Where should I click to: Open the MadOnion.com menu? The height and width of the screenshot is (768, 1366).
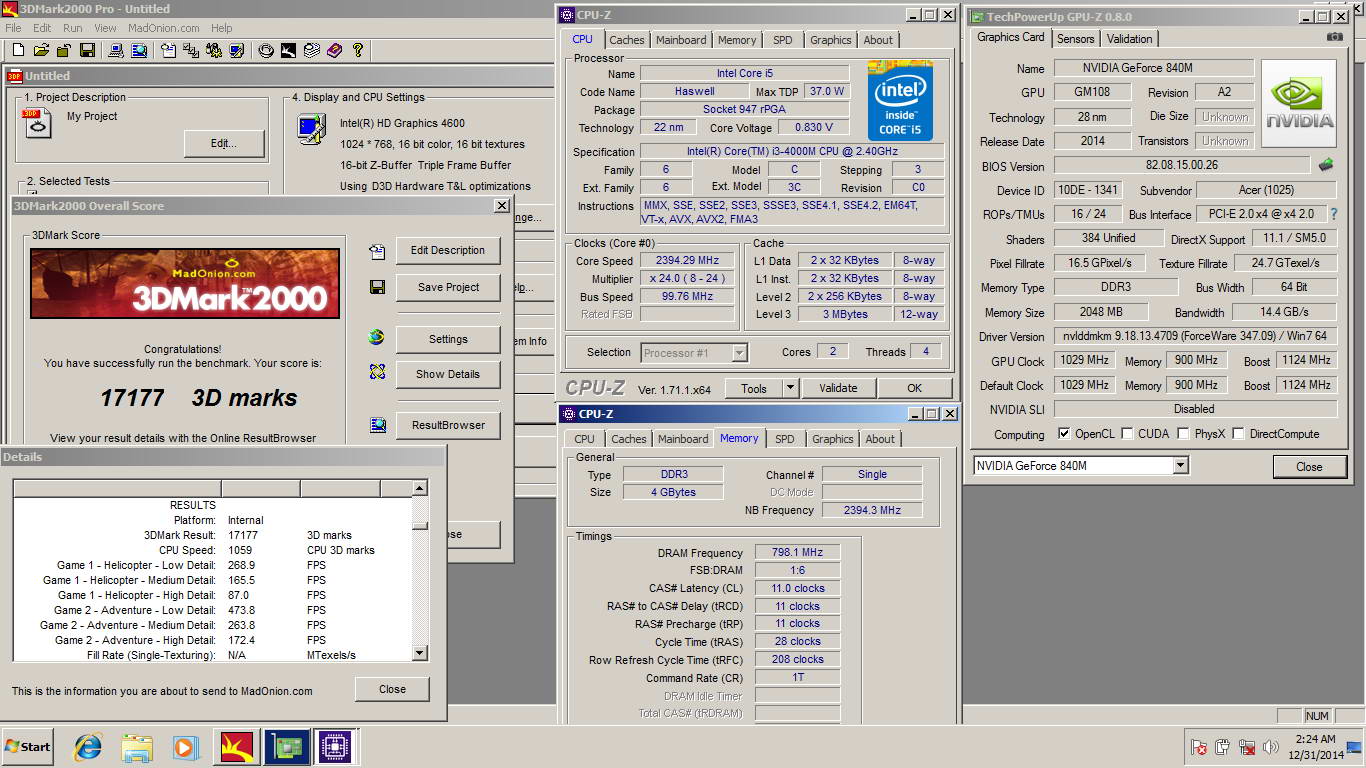click(163, 28)
